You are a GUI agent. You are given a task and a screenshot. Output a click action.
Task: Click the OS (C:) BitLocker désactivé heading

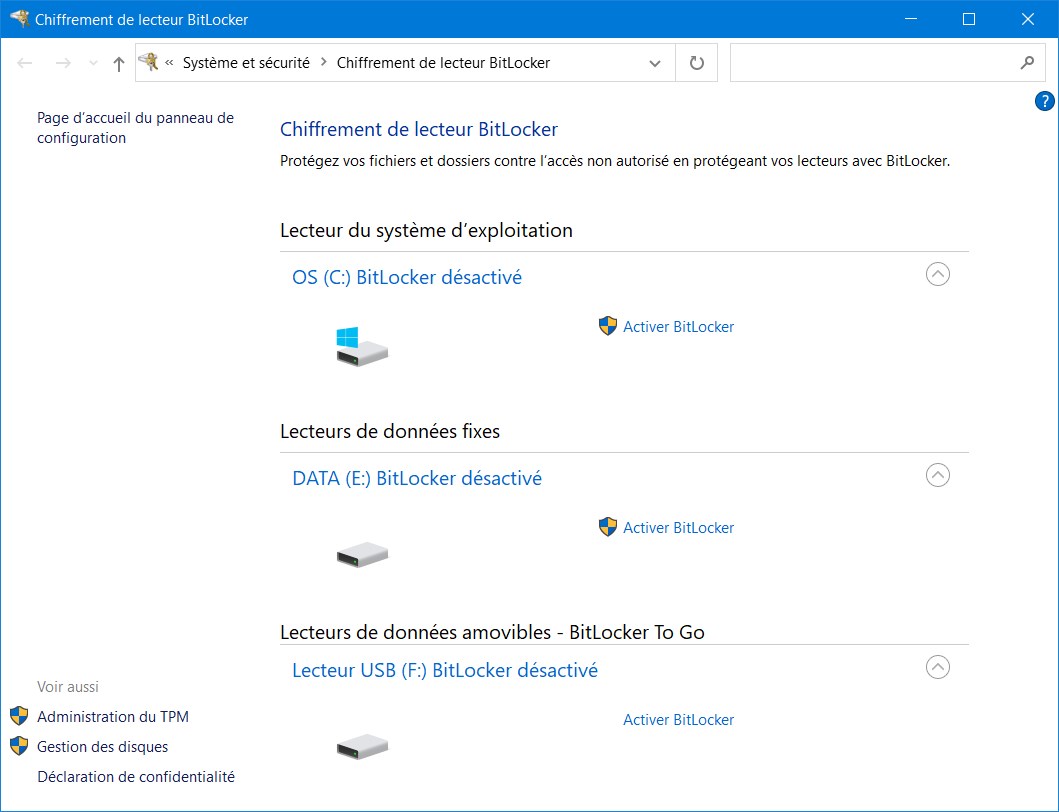click(407, 277)
